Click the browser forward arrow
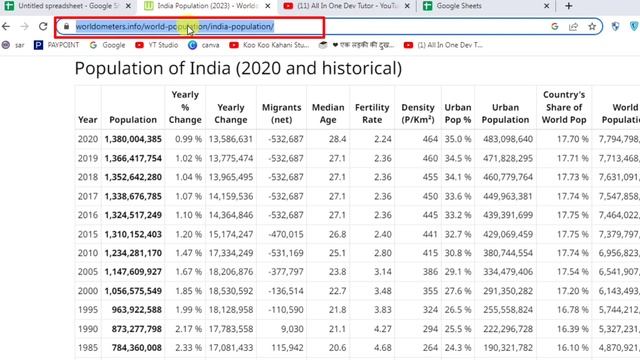Screen dimensions: 640x360 tap(24, 27)
